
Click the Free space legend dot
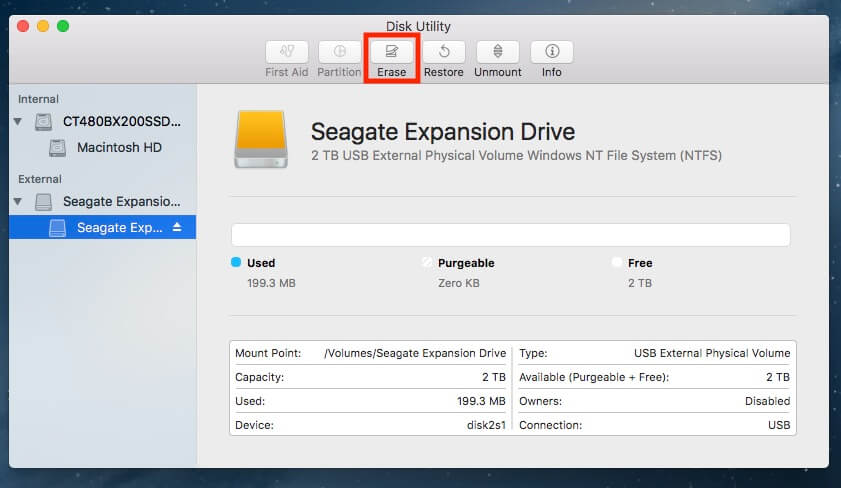pyautogui.click(x=617, y=263)
